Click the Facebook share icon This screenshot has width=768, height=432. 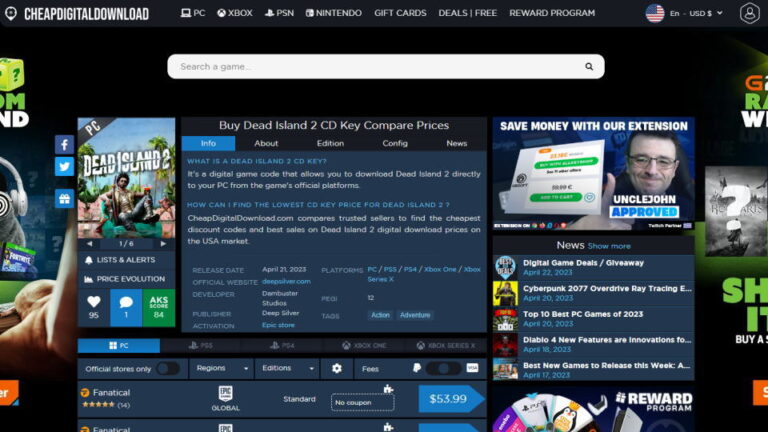(64, 145)
